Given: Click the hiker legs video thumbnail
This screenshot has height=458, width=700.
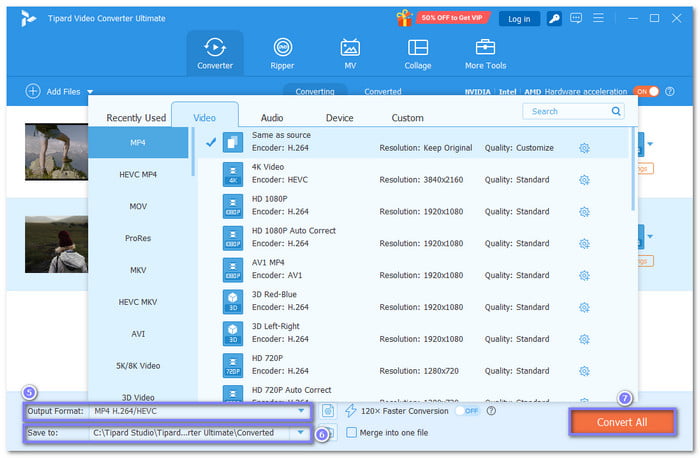Looking at the screenshot, I should click(56, 152).
